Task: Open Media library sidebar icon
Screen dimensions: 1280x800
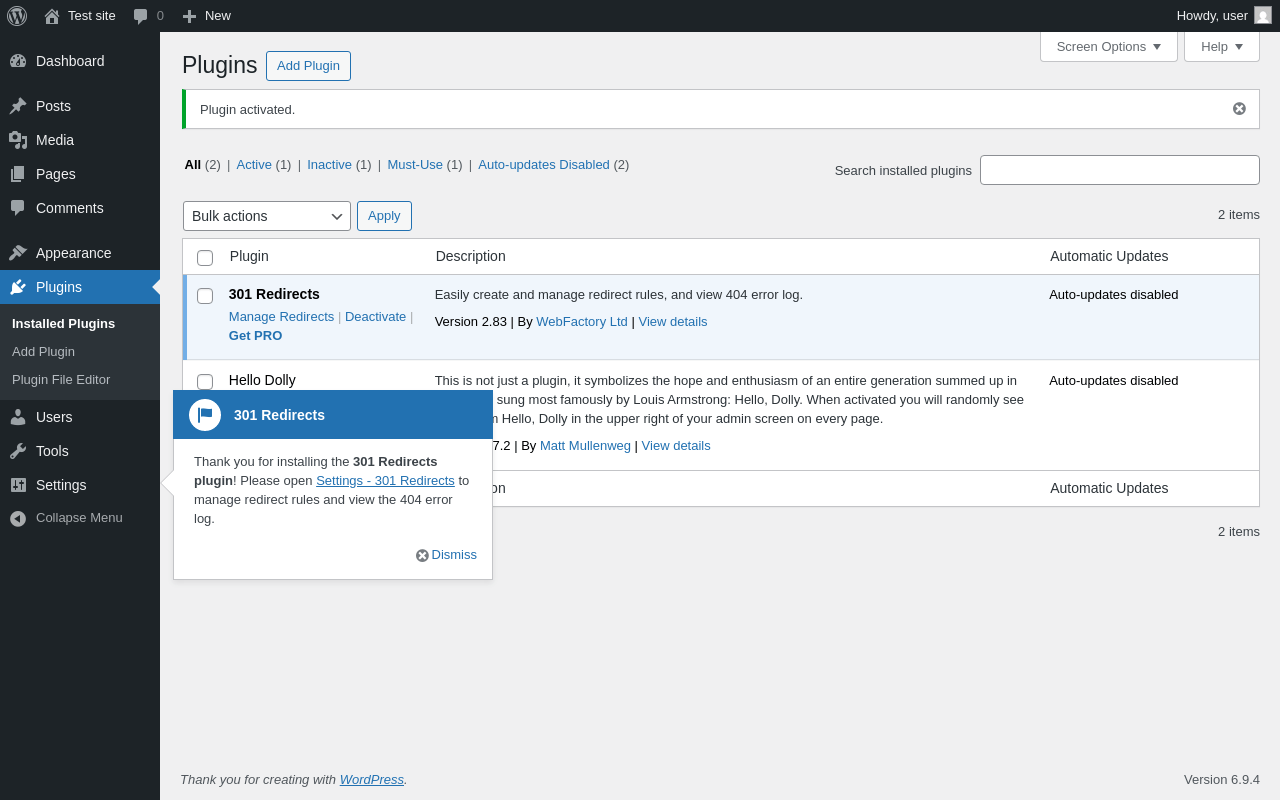Action: (x=18, y=140)
